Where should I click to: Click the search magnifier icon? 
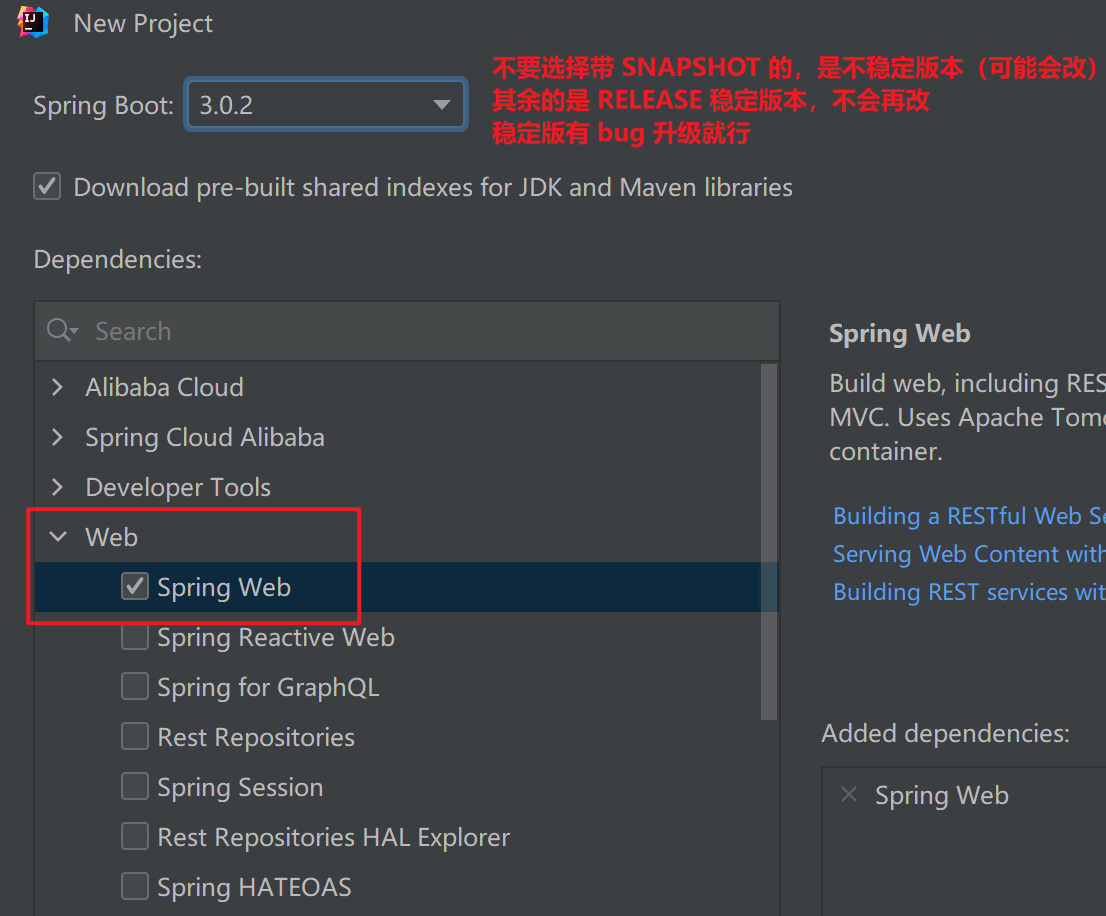pos(61,330)
